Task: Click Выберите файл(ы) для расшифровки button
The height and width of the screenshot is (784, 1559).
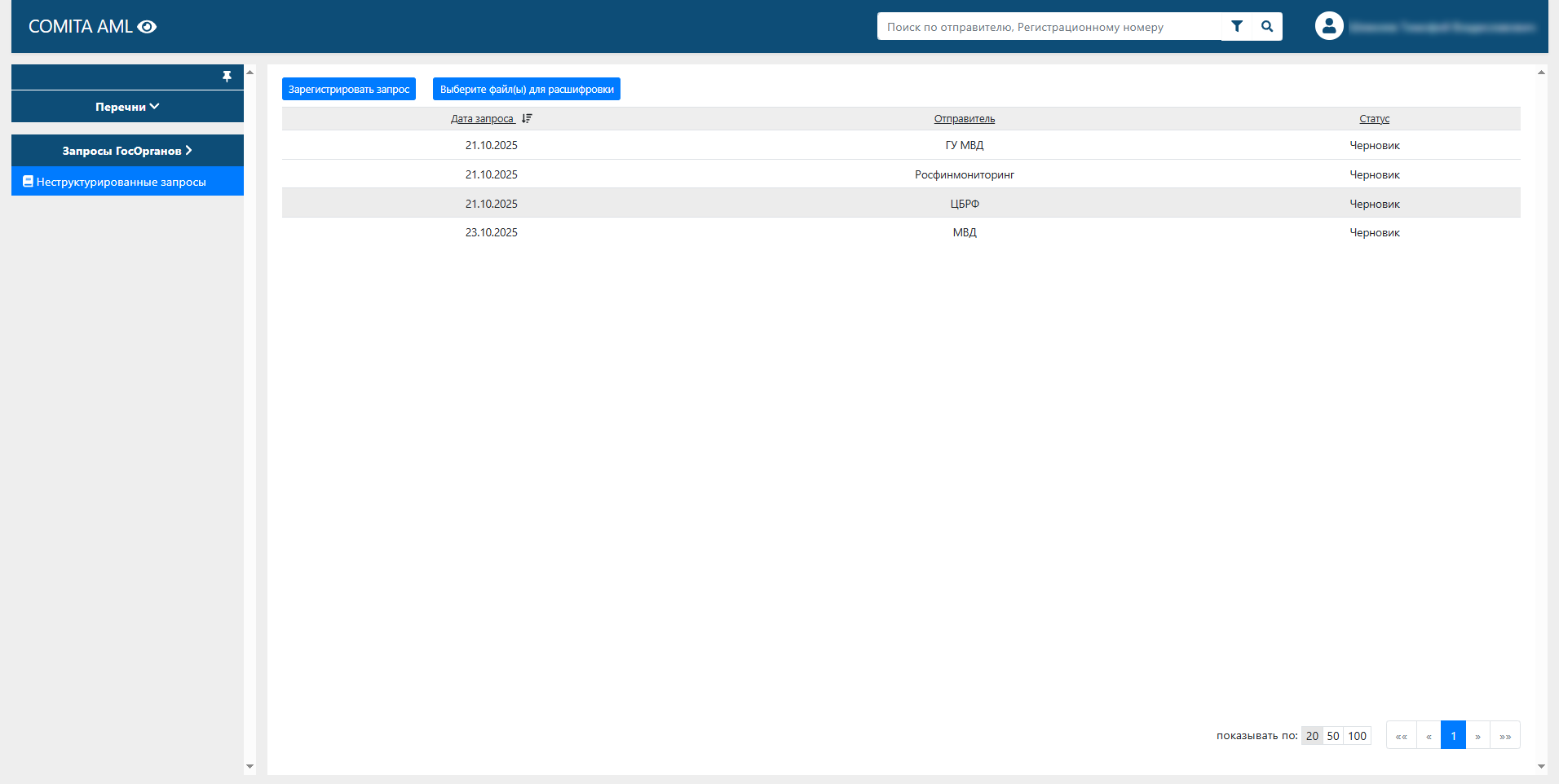Action: pyautogui.click(x=527, y=89)
